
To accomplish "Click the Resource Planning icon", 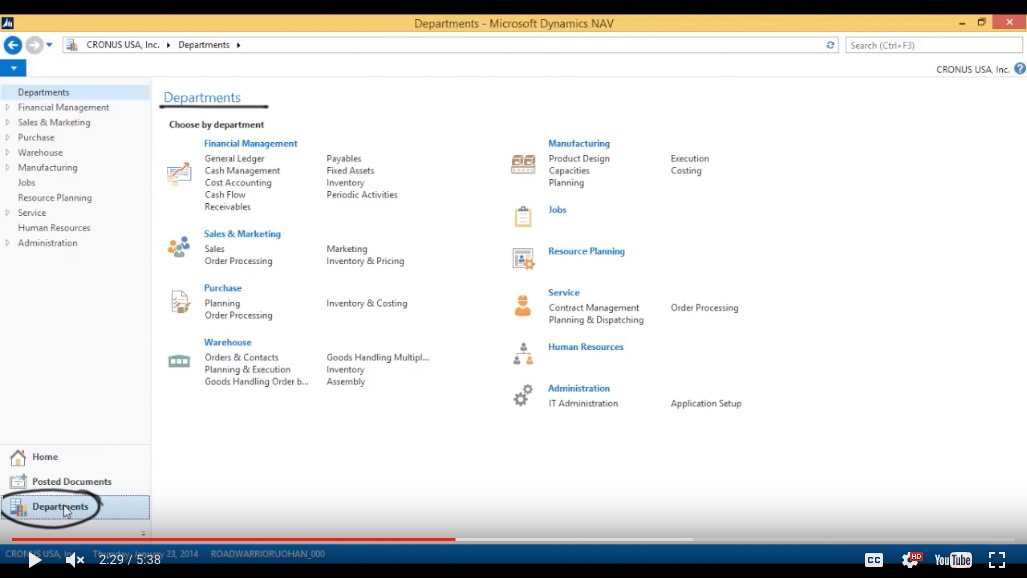I will (x=523, y=259).
